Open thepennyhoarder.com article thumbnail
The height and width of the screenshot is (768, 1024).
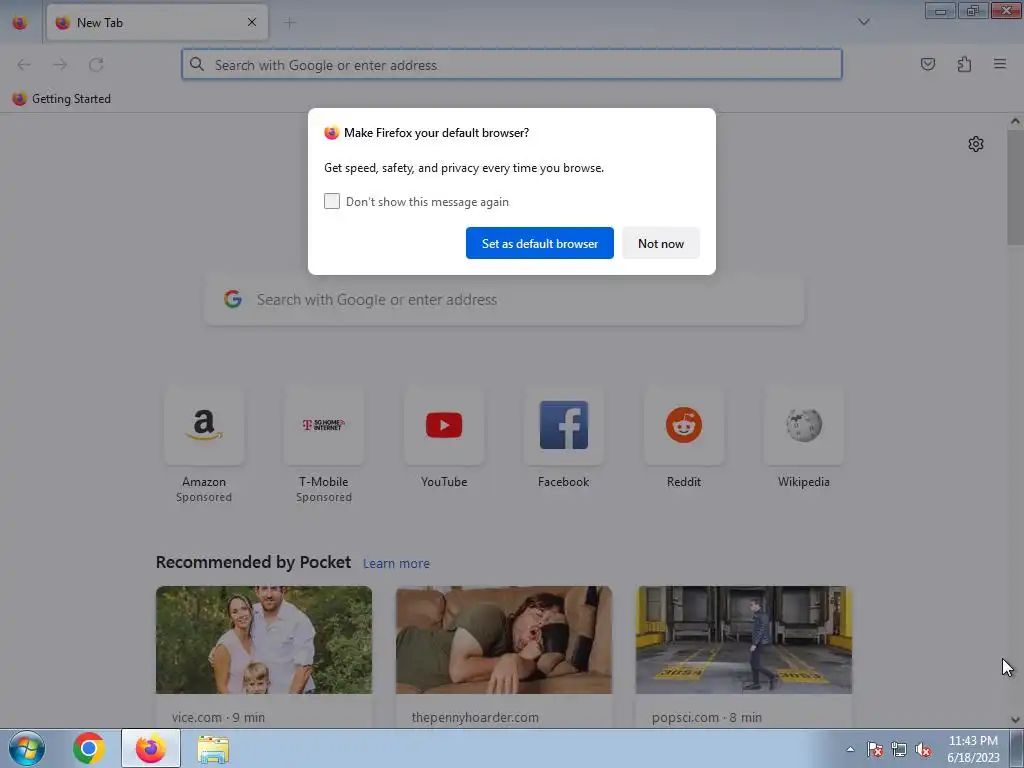504,640
